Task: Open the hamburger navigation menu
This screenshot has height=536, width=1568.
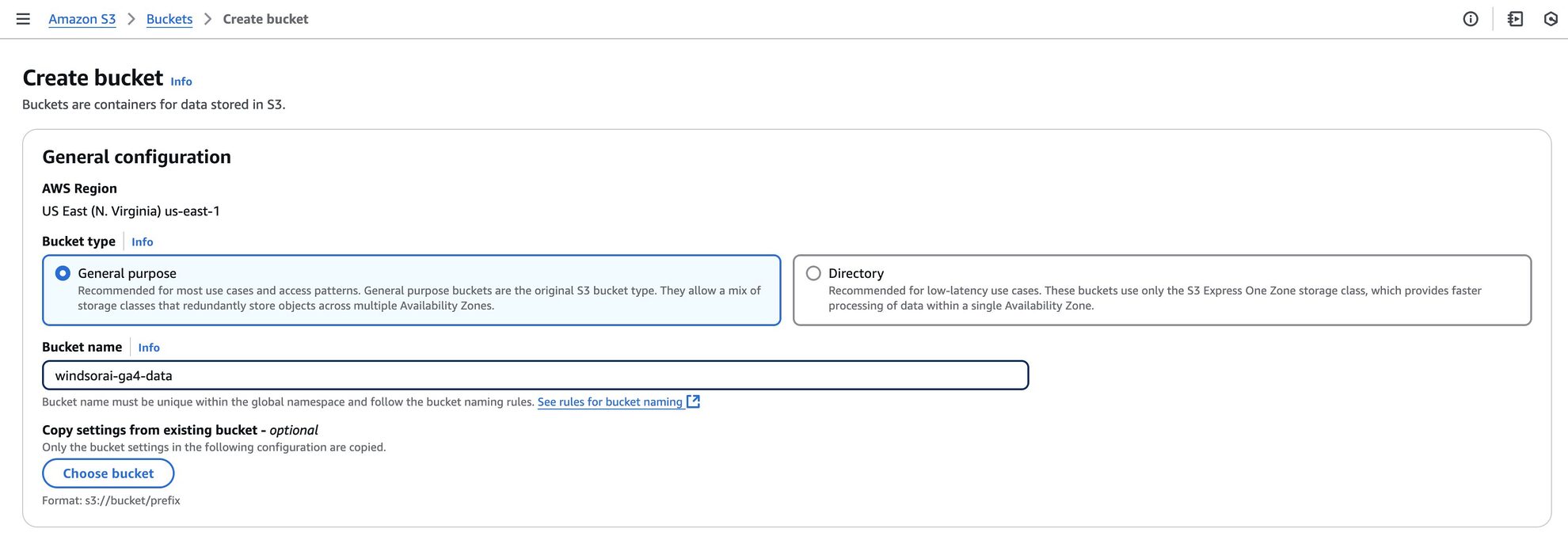Action: [x=23, y=19]
